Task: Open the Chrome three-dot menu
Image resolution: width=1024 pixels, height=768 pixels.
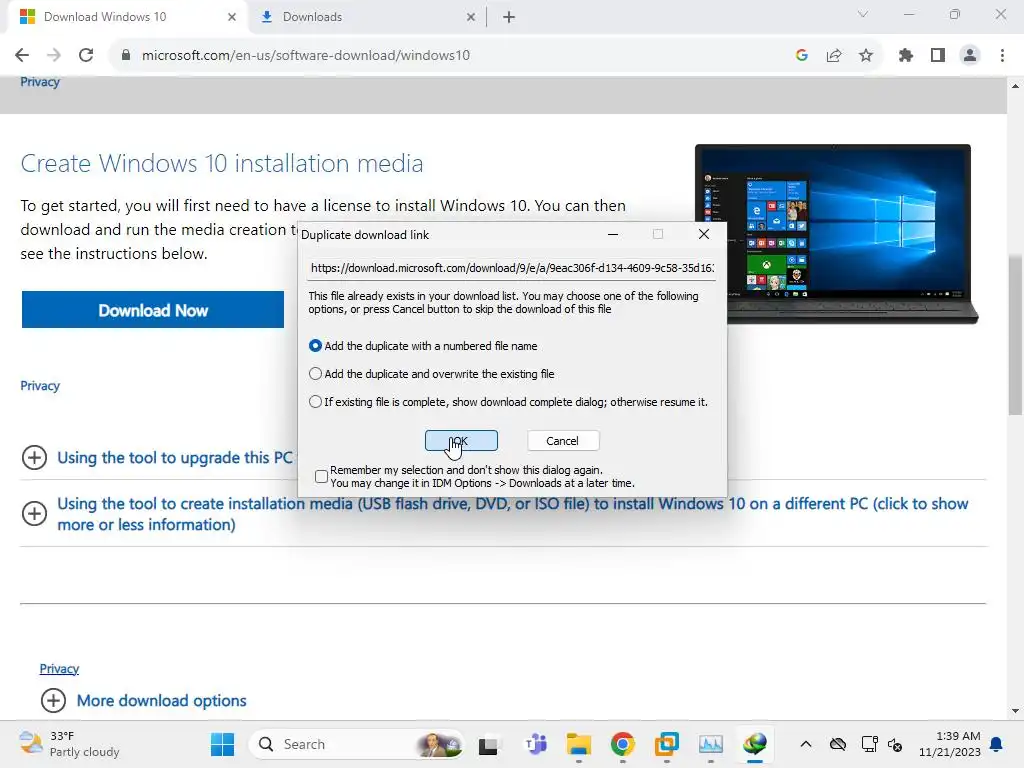Action: coord(1002,56)
